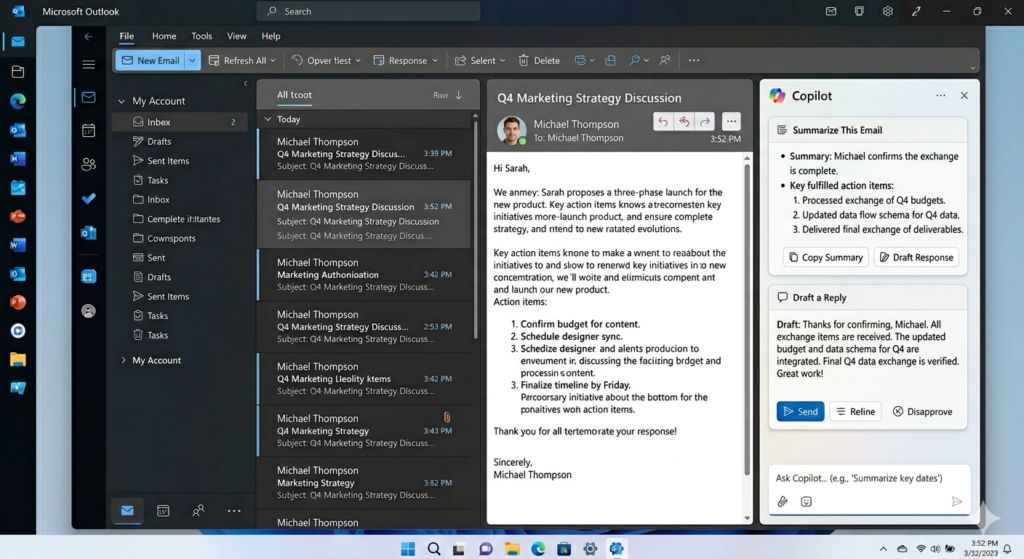Open the Calendar icon in the navigation rail

[89, 131]
